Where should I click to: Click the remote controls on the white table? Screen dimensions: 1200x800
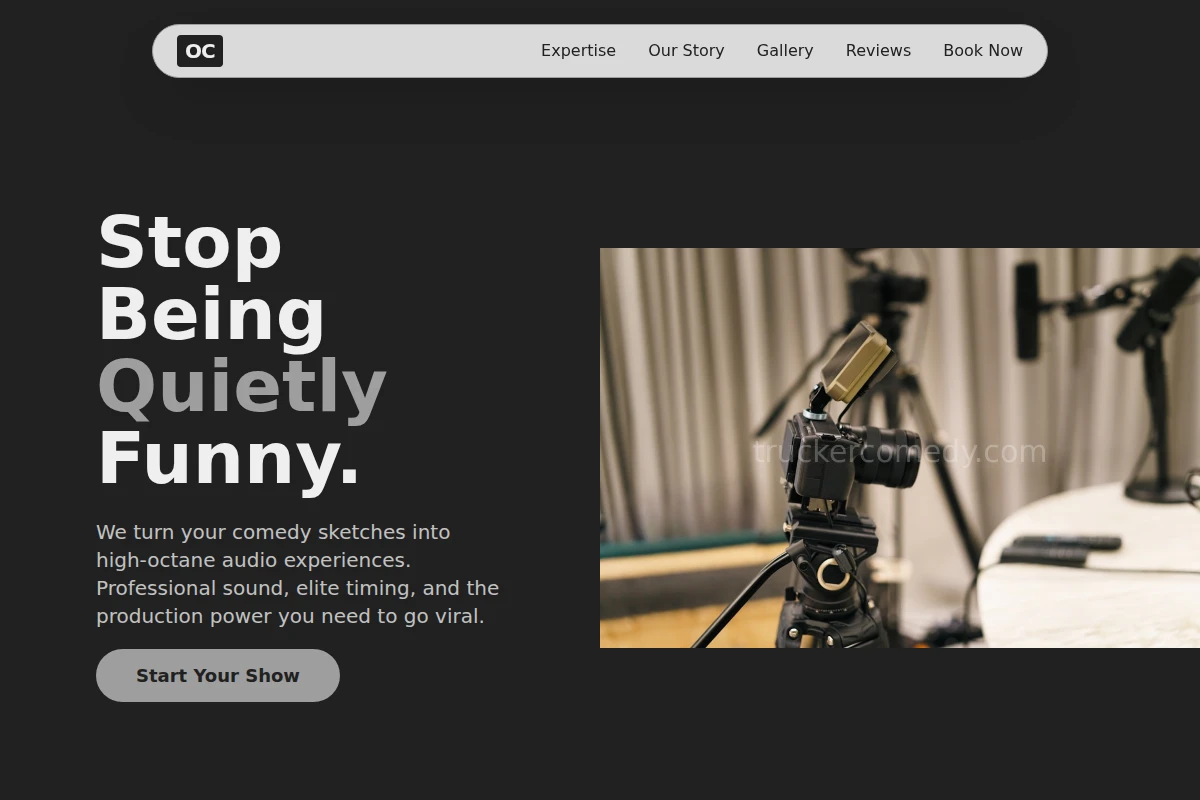click(1061, 549)
